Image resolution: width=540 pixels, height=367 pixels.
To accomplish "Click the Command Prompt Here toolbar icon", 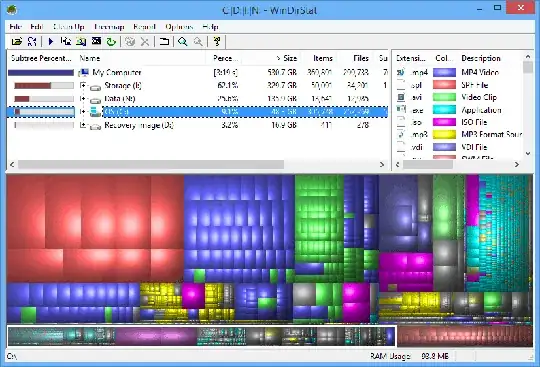I will [96, 41].
